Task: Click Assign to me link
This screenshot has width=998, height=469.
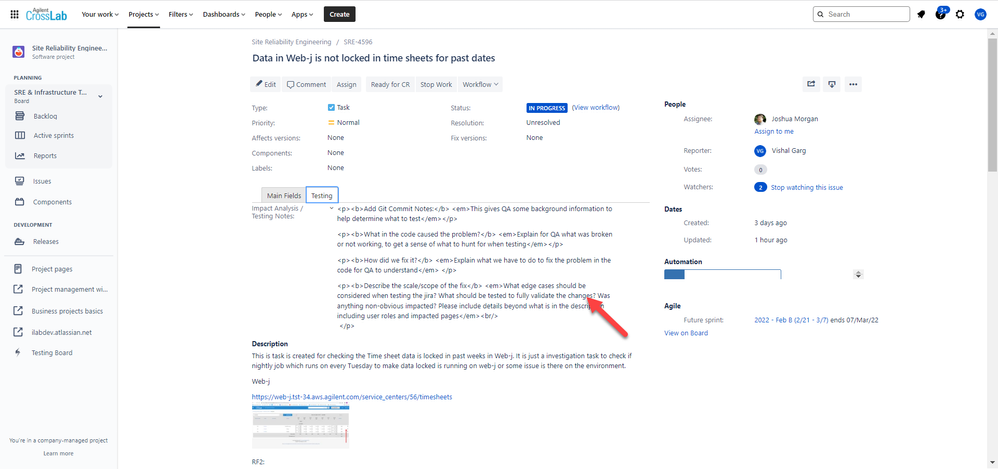Action: [x=773, y=131]
